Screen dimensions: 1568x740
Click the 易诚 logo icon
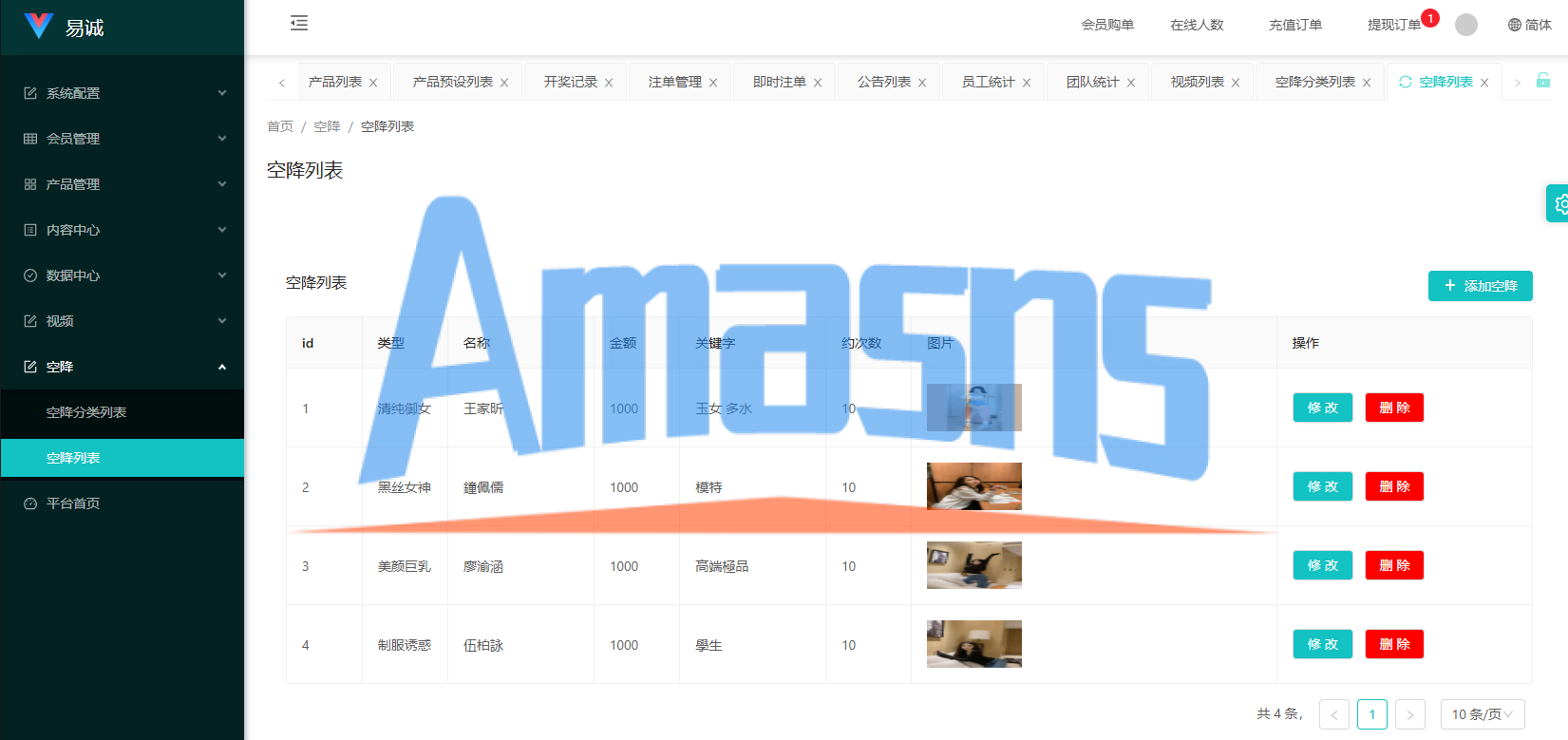point(39,26)
